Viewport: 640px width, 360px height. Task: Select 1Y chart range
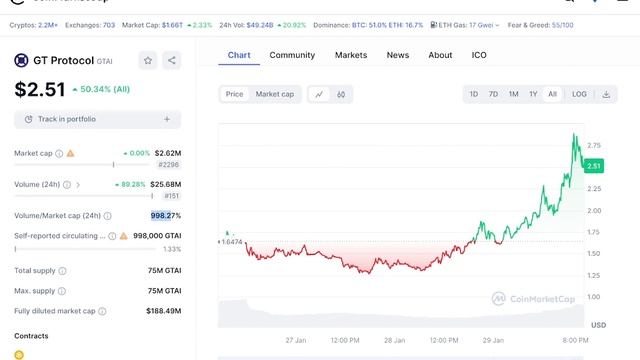click(x=533, y=94)
